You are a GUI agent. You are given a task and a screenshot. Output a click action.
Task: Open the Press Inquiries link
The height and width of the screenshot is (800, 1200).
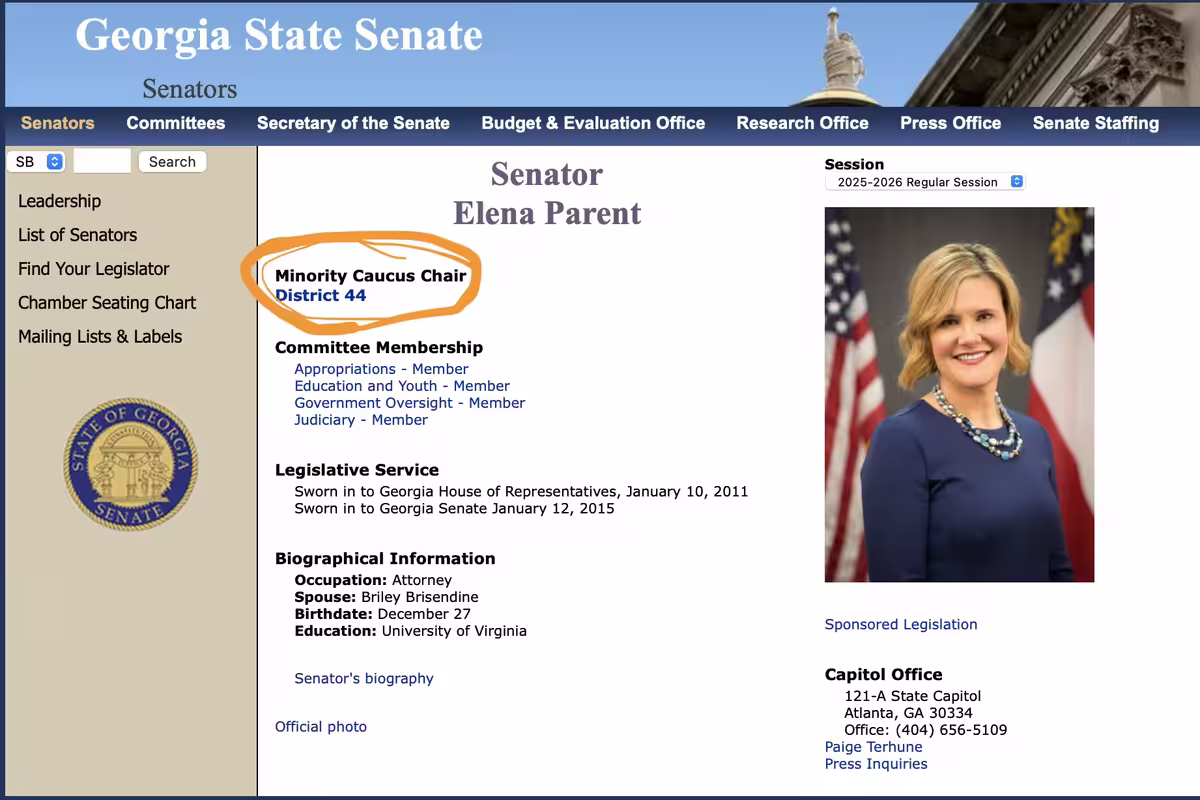[876, 764]
